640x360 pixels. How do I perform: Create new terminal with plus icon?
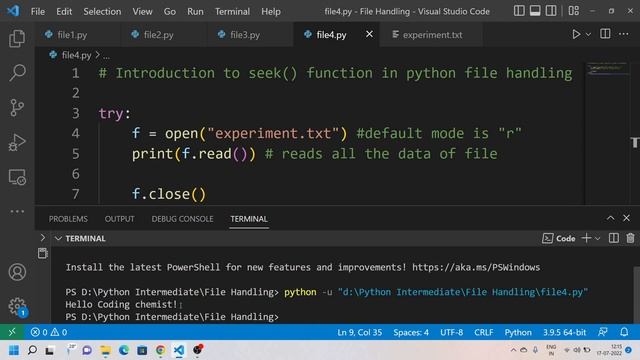click(x=586, y=238)
